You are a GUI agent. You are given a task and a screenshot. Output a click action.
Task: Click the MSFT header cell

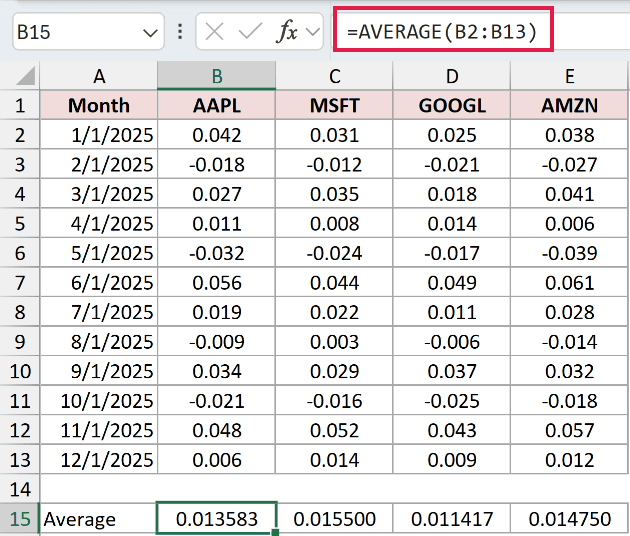pyautogui.click(x=334, y=105)
